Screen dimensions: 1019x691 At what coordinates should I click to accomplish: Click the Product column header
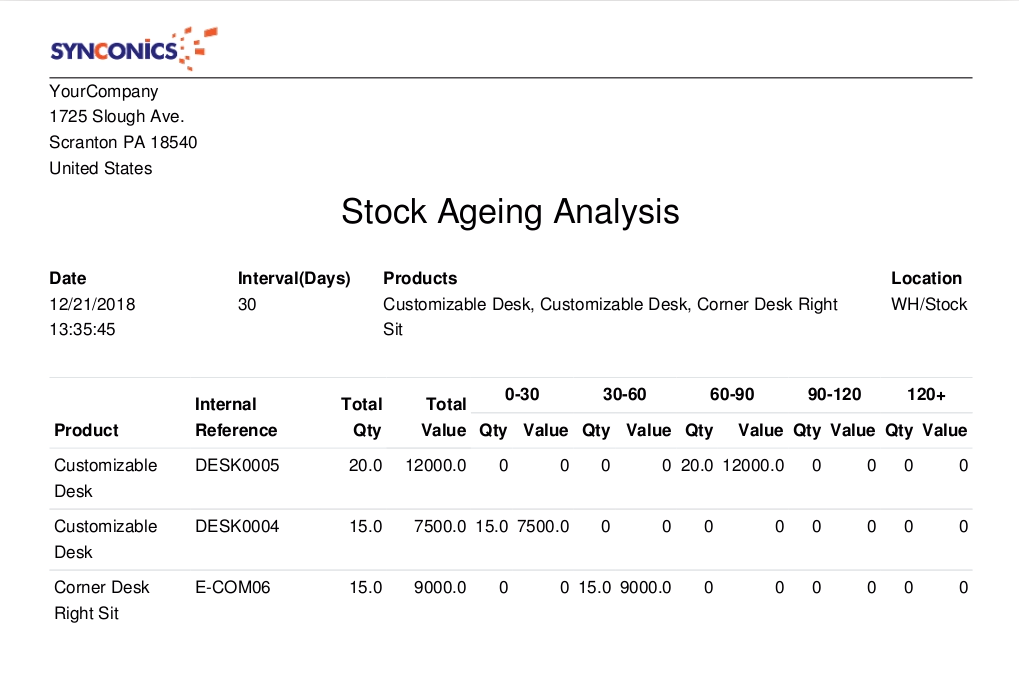point(86,430)
